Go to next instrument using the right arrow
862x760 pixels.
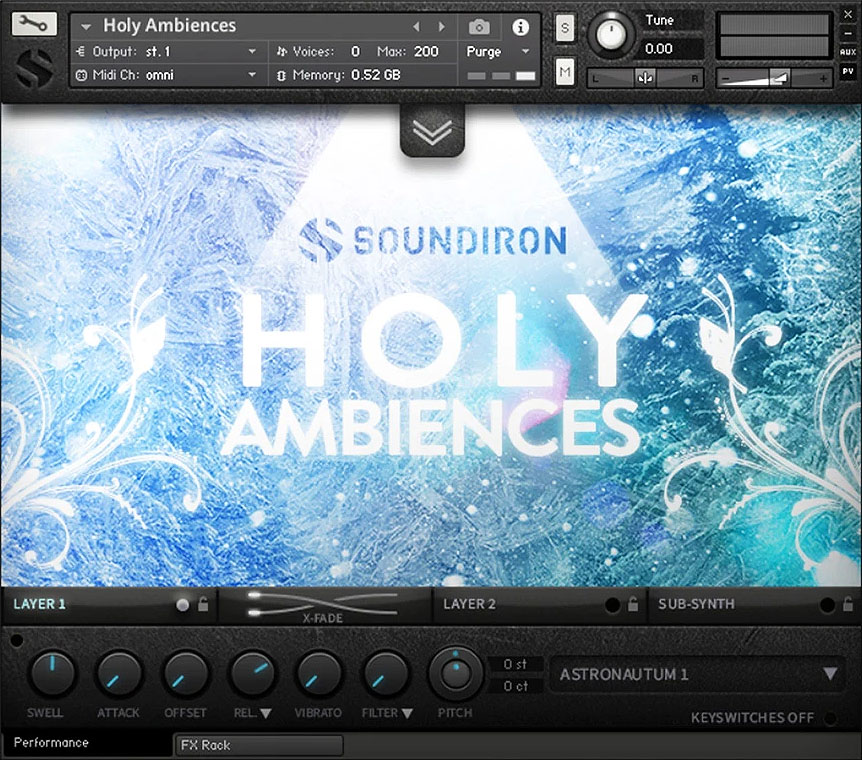click(x=441, y=26)
